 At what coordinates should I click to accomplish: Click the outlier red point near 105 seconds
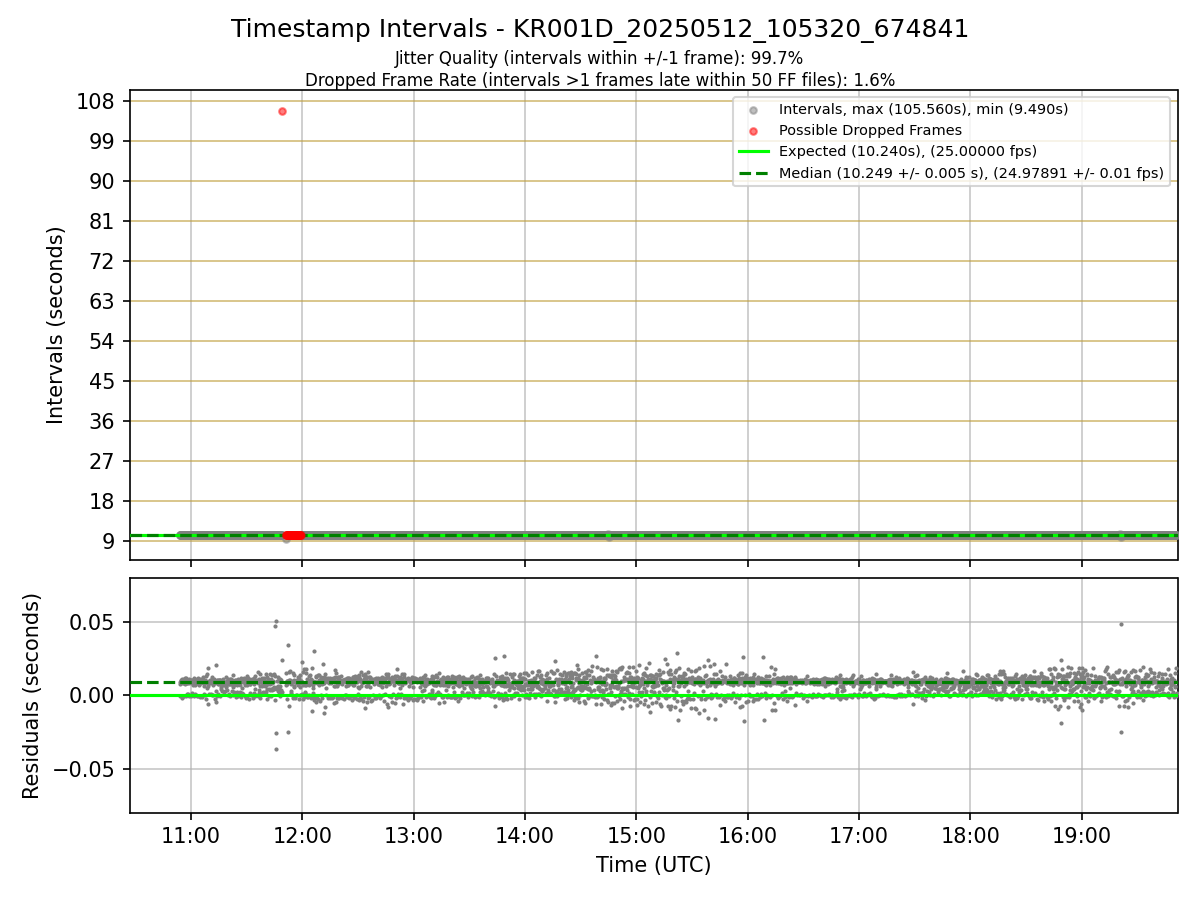pos(282,111)
